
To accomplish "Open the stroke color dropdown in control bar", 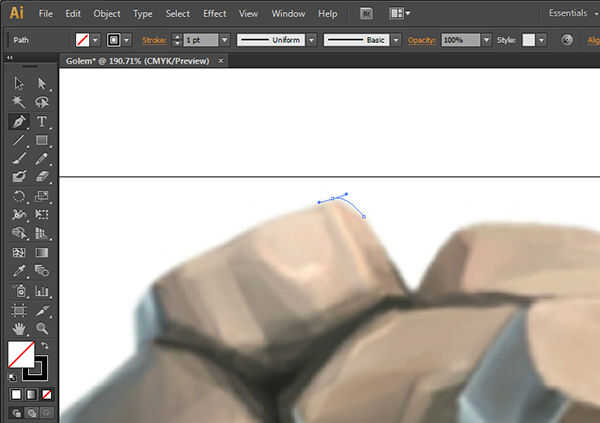I will click(127, 40).
